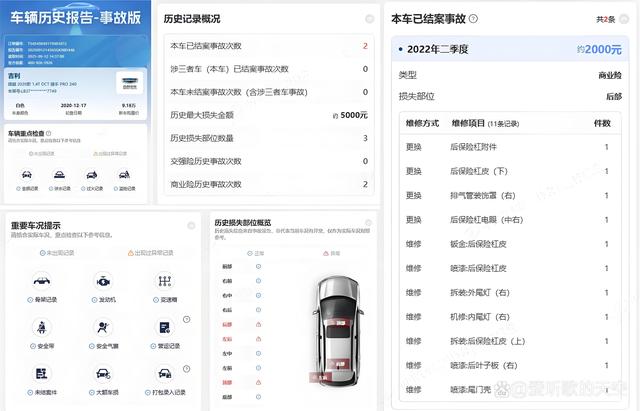The width and height of the screenshot is (640, 411).
Task: Click the blue status icon in 左中 row
Action: [258, 353]
